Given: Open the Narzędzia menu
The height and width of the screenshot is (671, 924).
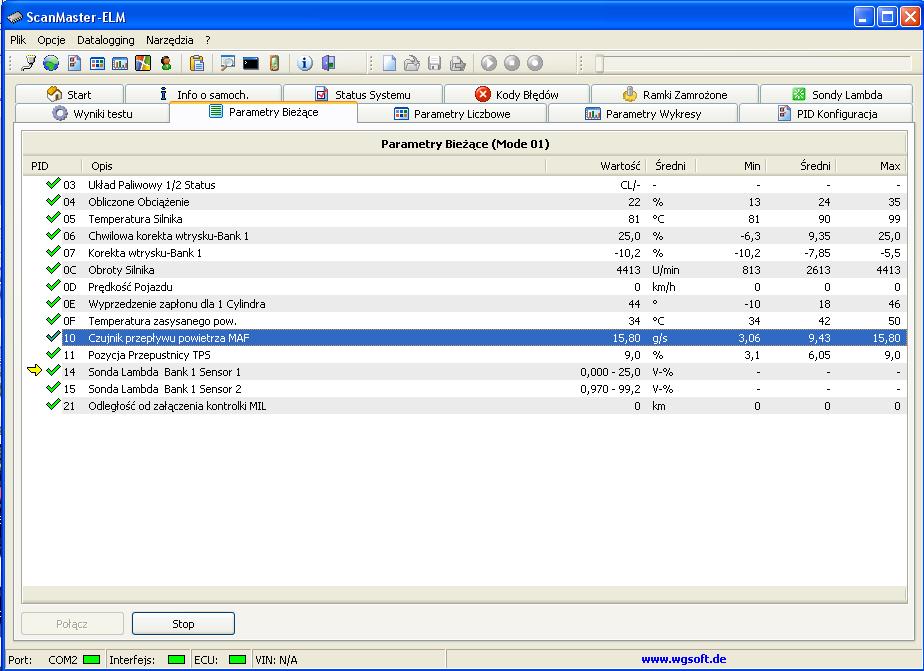Looking at the screenshot, I should pyautogui.click(x=170, y=40).
